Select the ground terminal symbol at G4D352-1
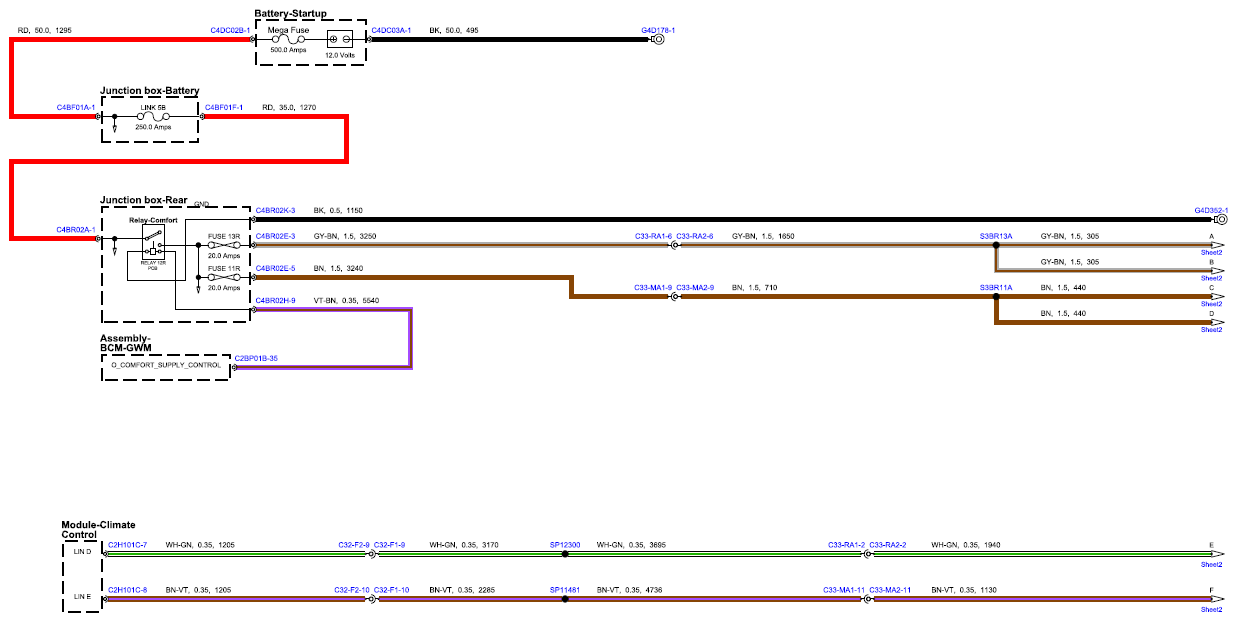The width and height of the screenshot is (1237, 622). [x=1220, y=220]
